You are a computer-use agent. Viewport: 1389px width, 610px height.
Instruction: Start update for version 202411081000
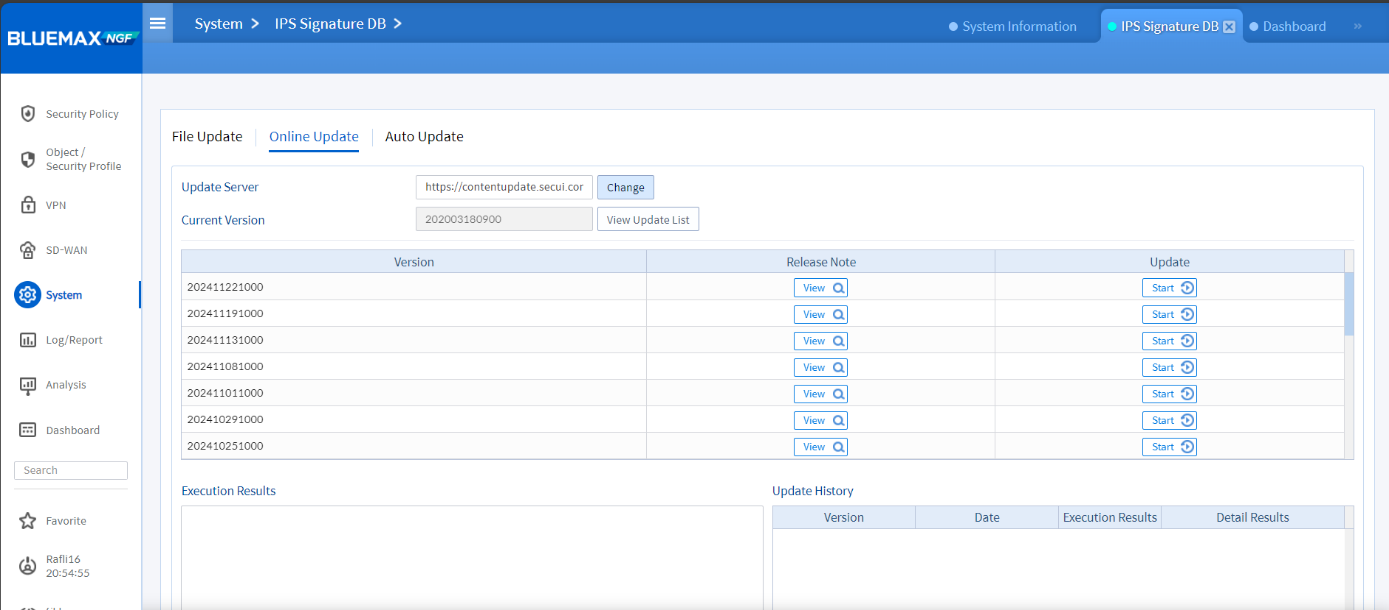point(1170,367)
